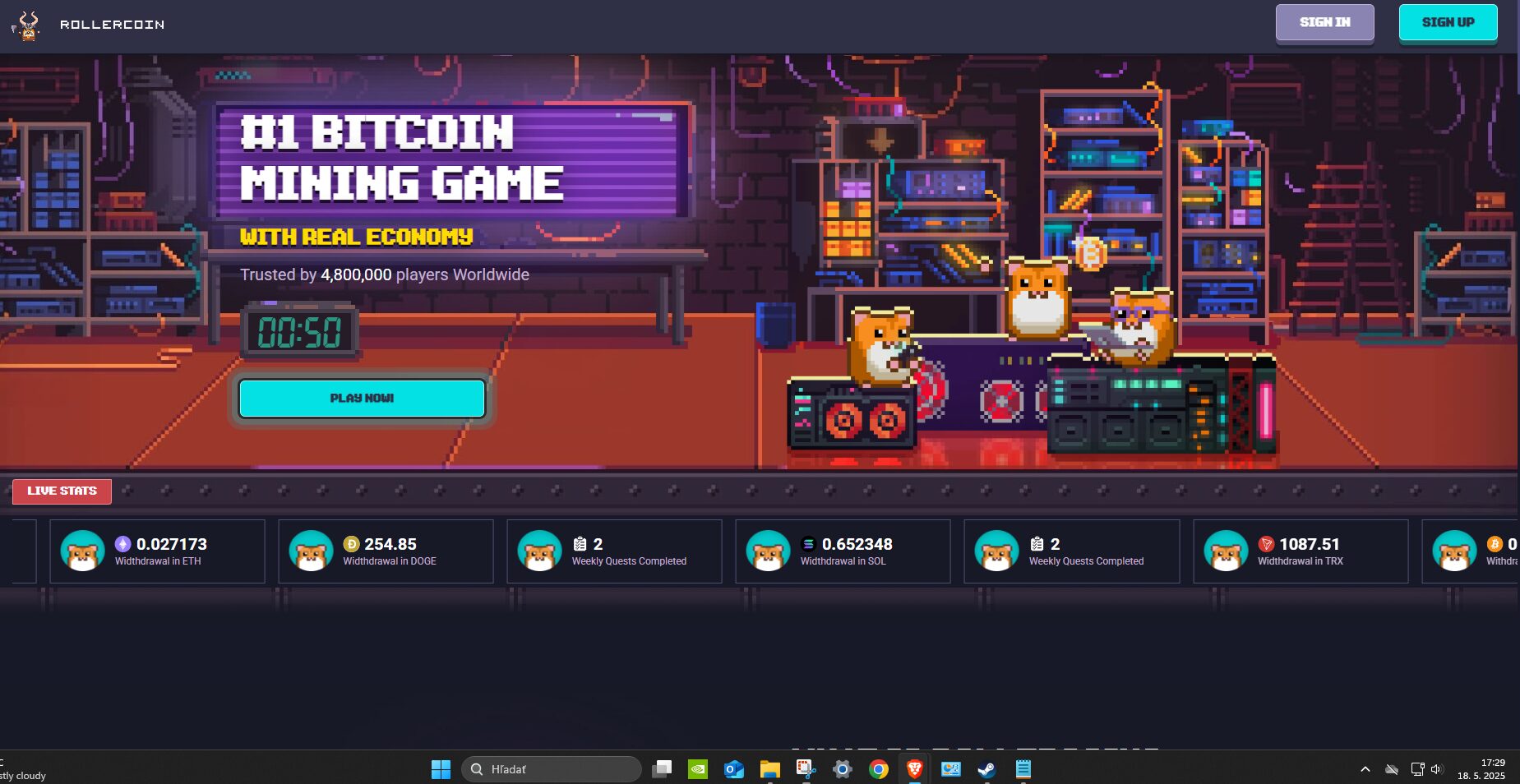Image resolution: width=1520 pixels, height=784 pixels.
Task: Open File Explorer from the taskbar
Action: click(770, 769)
